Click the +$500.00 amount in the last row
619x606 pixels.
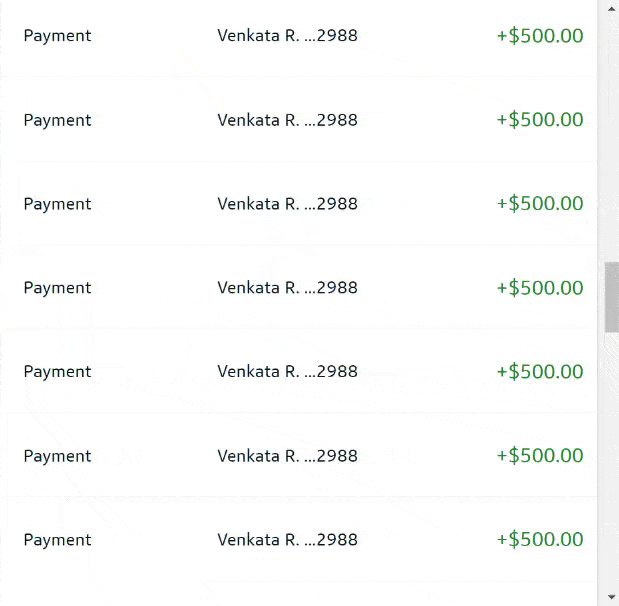[539, 540]
